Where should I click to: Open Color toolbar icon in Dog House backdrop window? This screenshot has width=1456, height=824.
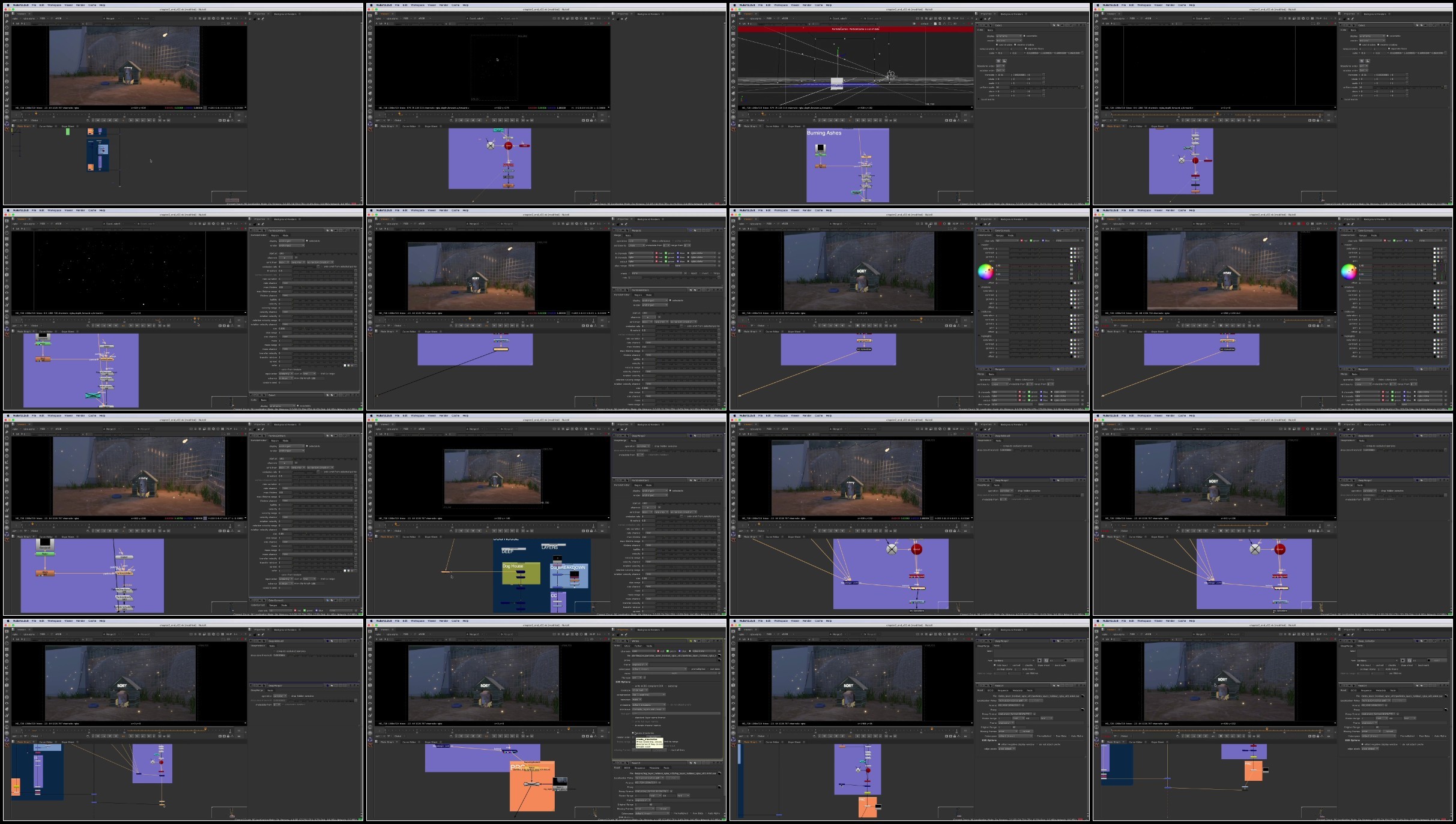(369, 450)
